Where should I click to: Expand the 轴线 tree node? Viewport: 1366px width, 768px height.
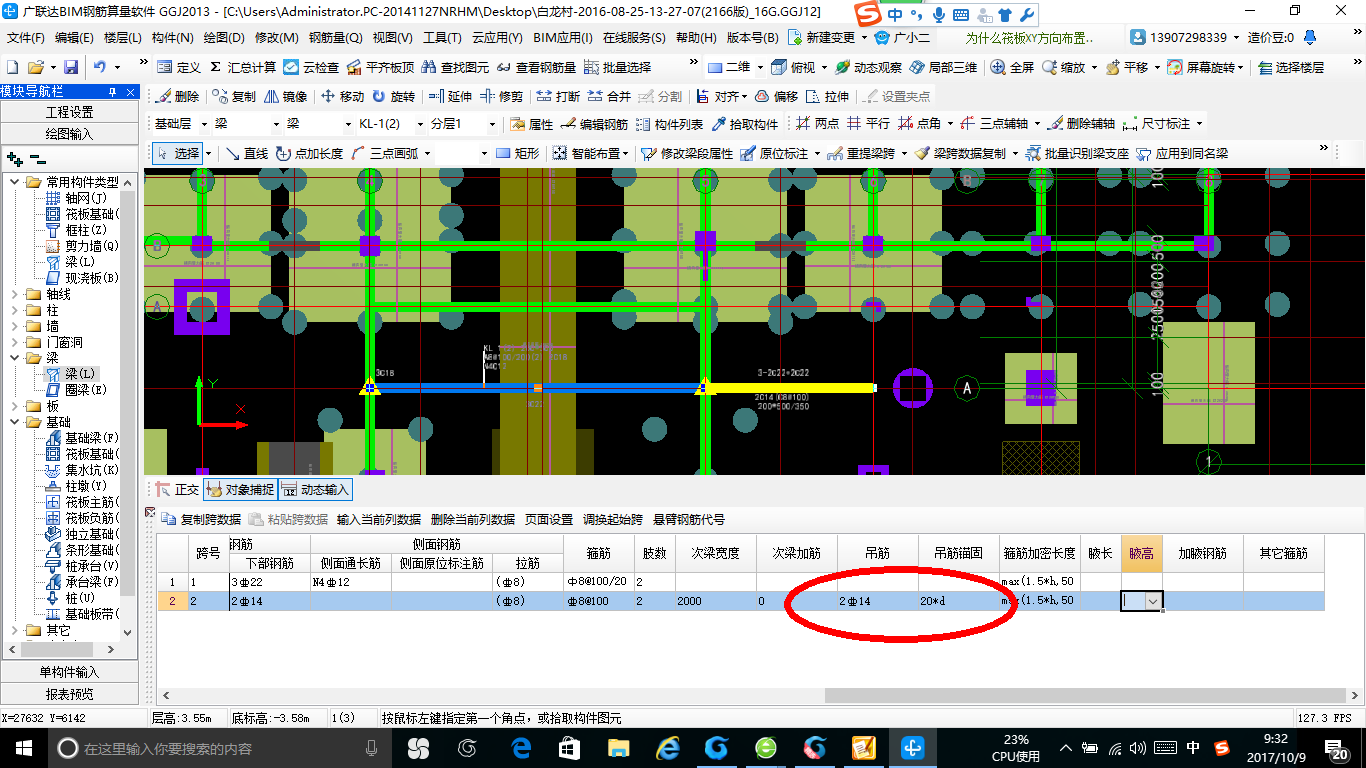[x=14, y=294]
